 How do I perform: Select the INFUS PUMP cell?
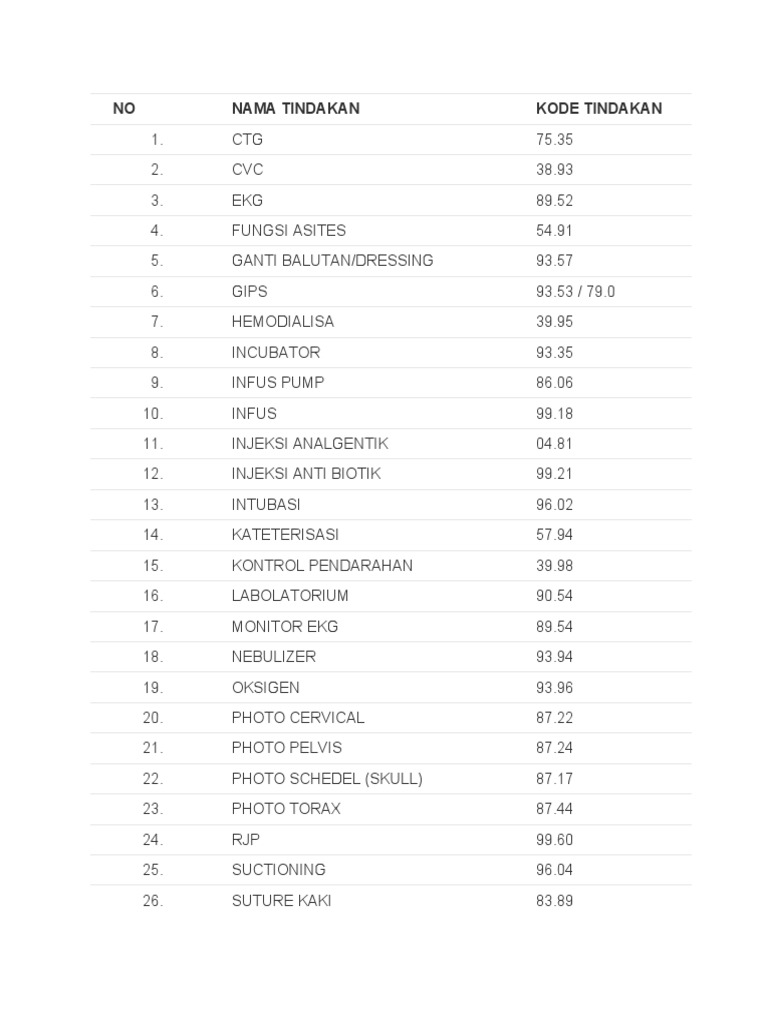coord(278,382)
